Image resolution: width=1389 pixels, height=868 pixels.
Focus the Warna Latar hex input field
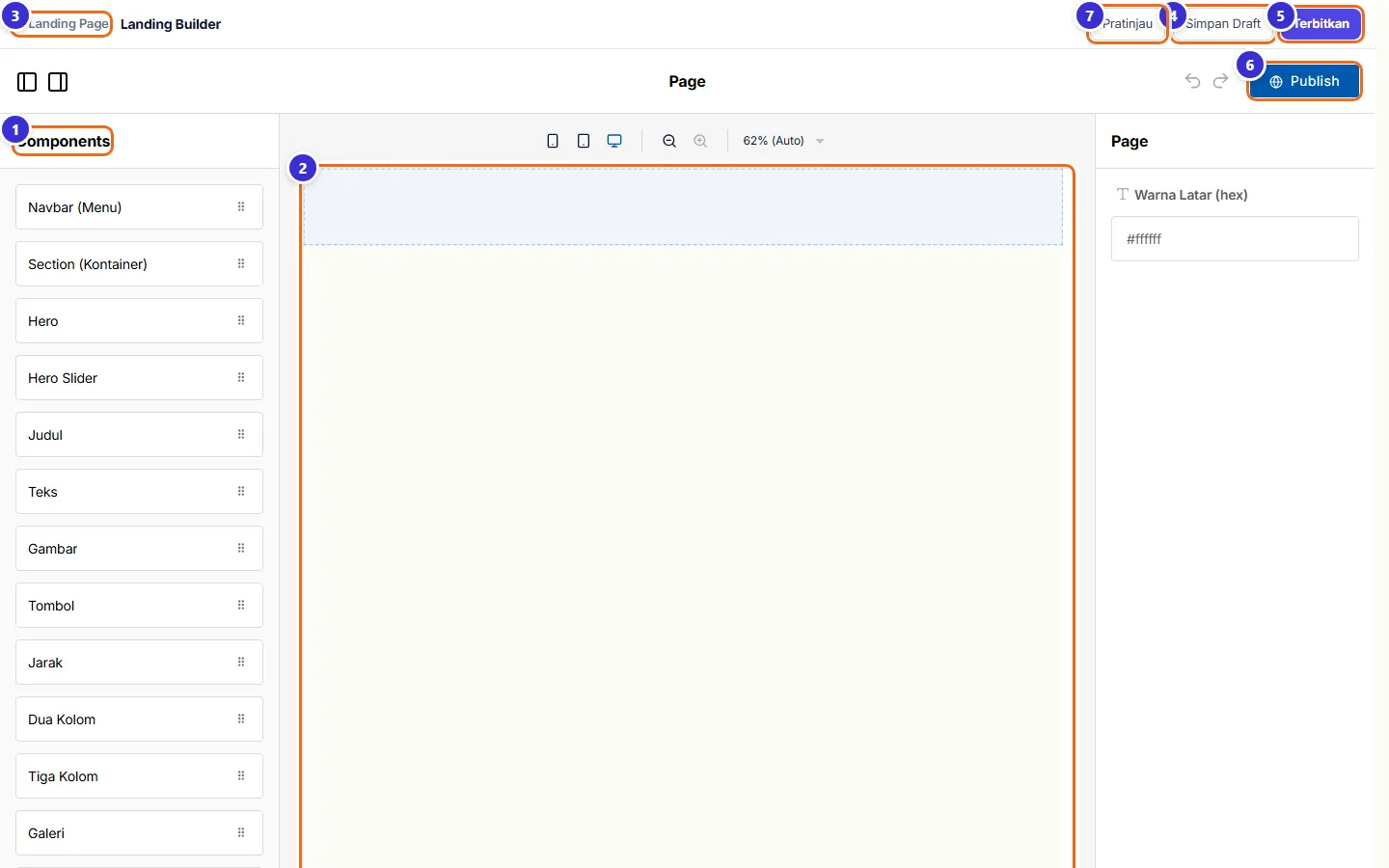(x=1235, y=239)
